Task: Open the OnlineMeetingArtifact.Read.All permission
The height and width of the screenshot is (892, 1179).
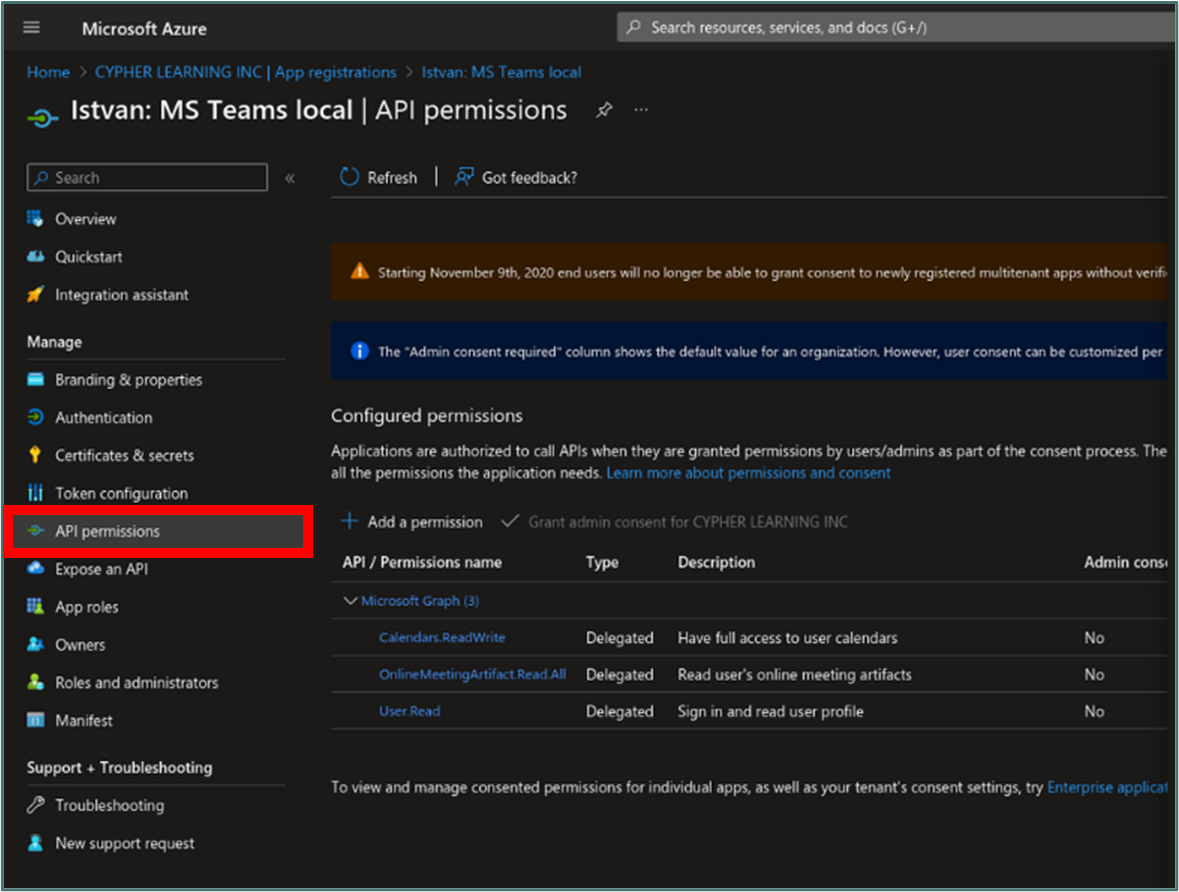Action: click(472, 674)
